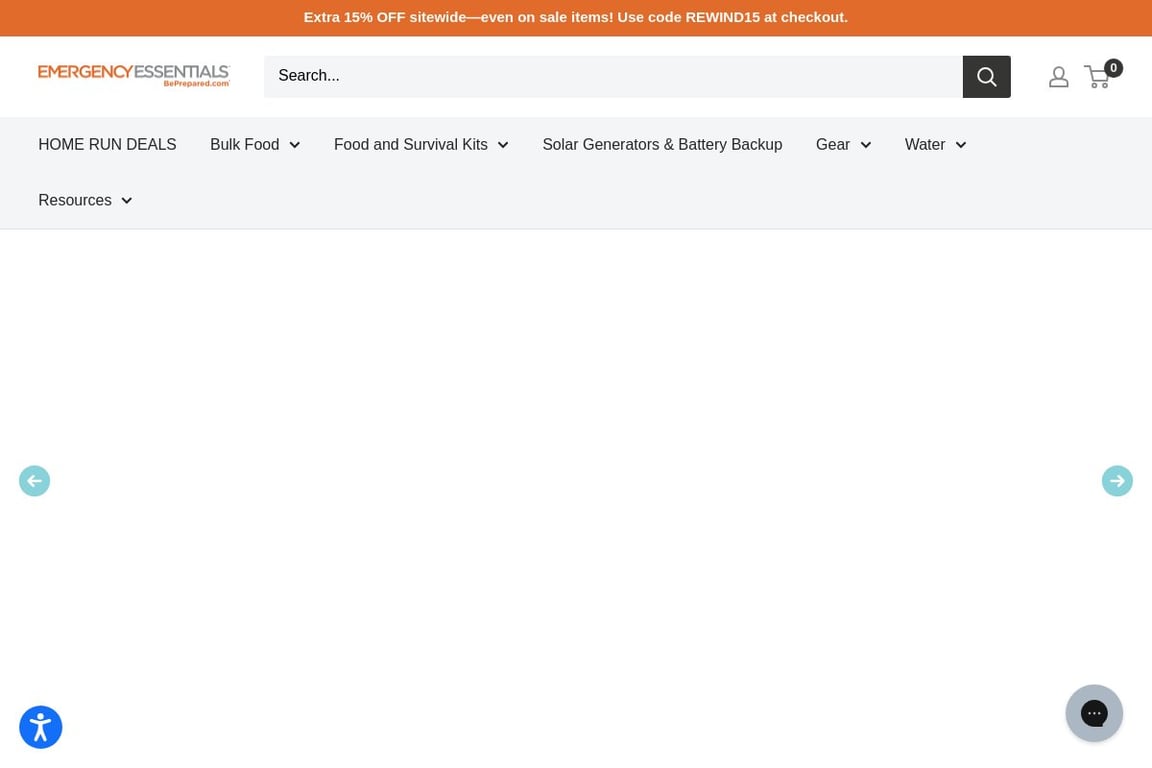This screenshot has height=768, width=1152.
Task: Open the accessibility options widget
Action: tap(41, 727)
